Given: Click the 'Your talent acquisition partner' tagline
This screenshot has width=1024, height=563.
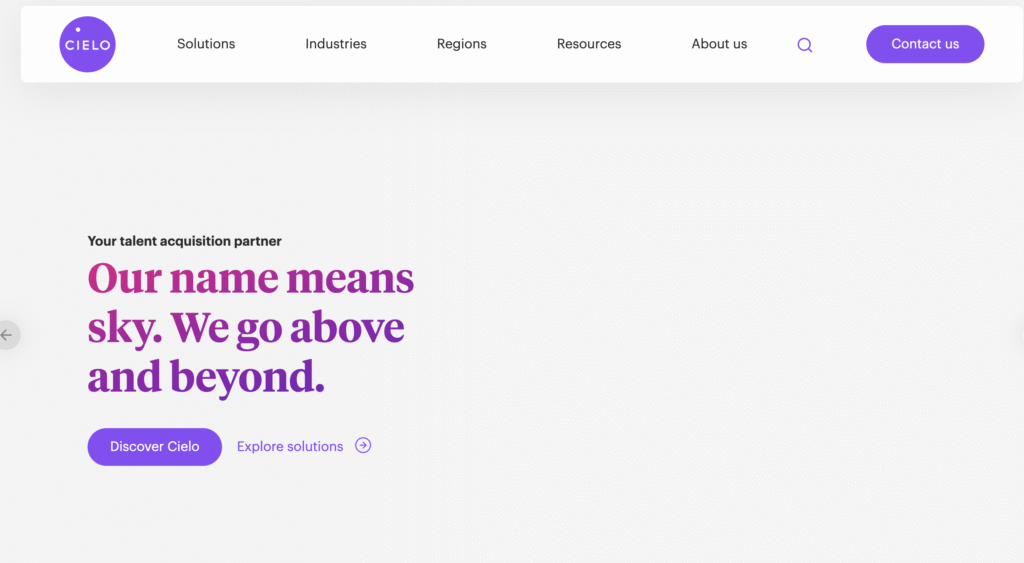Looking at the screenshot, I should [184, 241].
